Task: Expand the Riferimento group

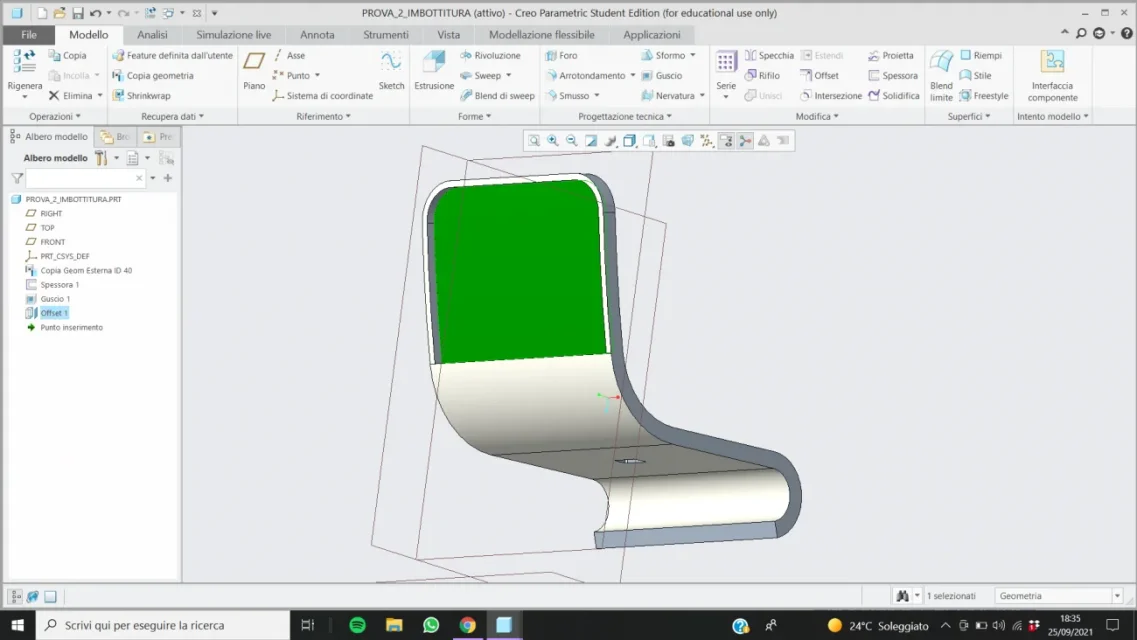Action: coord(323,116)
